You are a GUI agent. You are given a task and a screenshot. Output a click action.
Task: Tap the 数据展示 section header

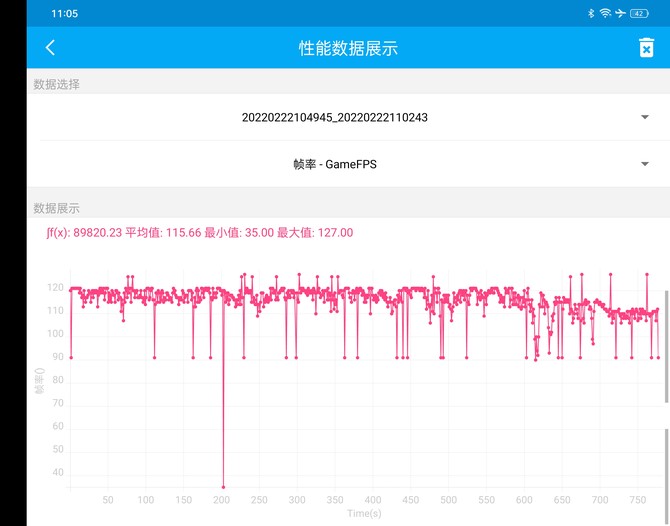pos(57,208)
